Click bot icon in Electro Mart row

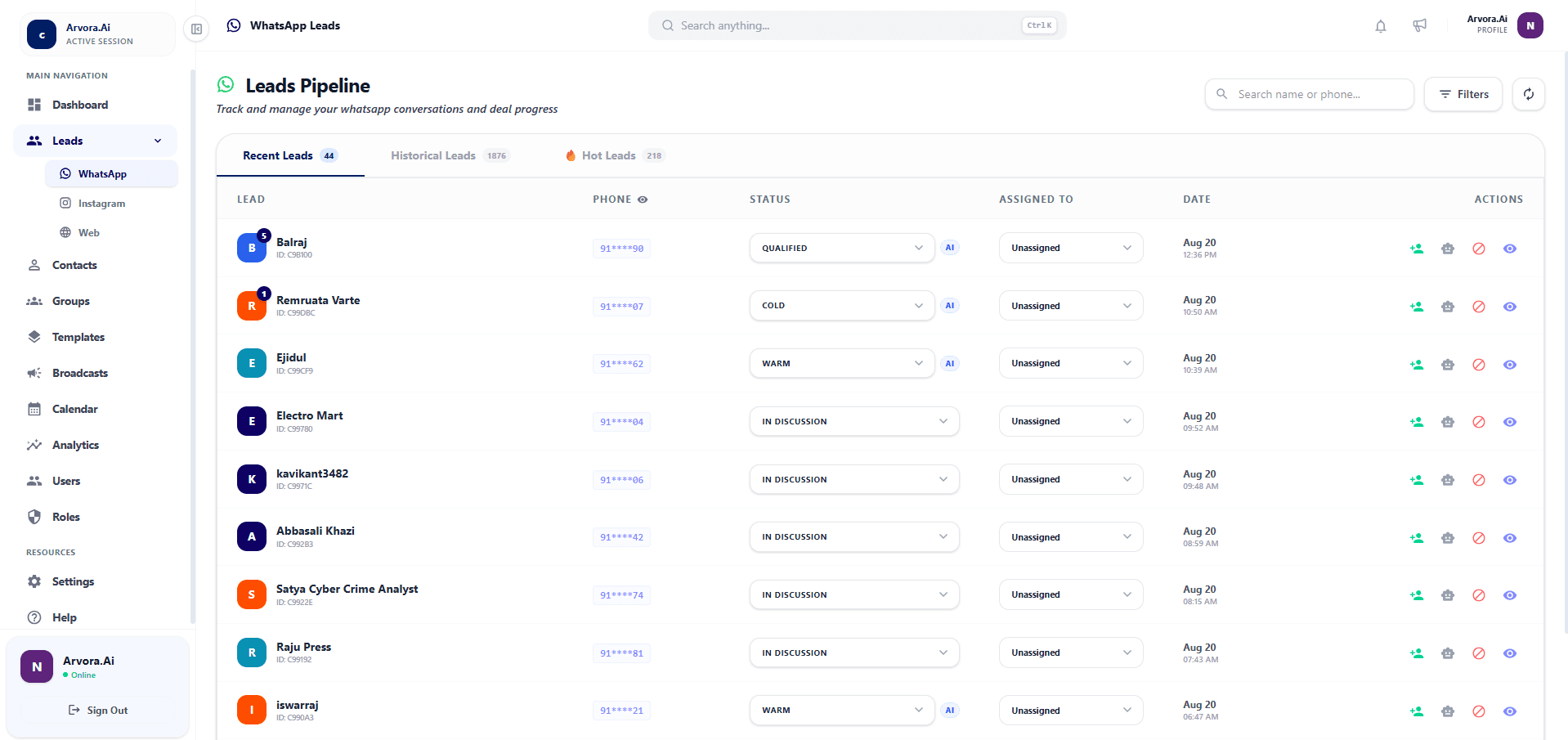1448,422
